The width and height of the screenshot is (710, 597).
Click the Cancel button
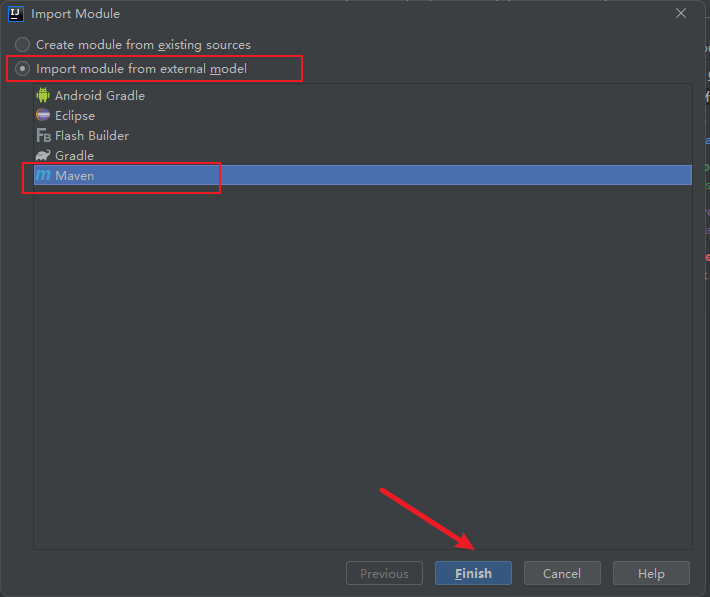pos(562,573)
